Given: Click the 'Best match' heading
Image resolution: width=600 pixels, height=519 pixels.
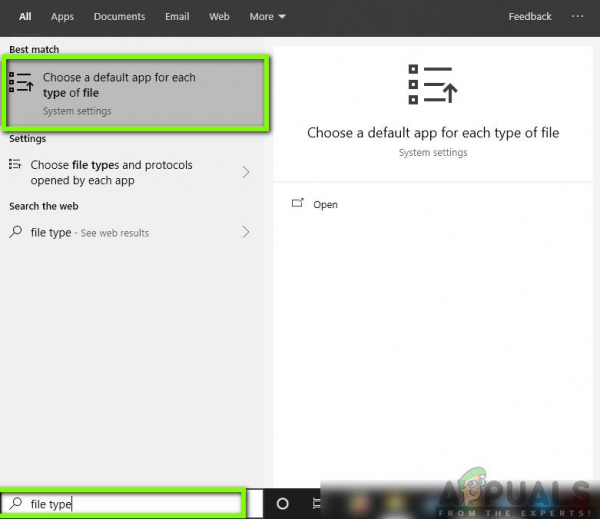Looking at the screenshot, I should click(x=34, y=50).
